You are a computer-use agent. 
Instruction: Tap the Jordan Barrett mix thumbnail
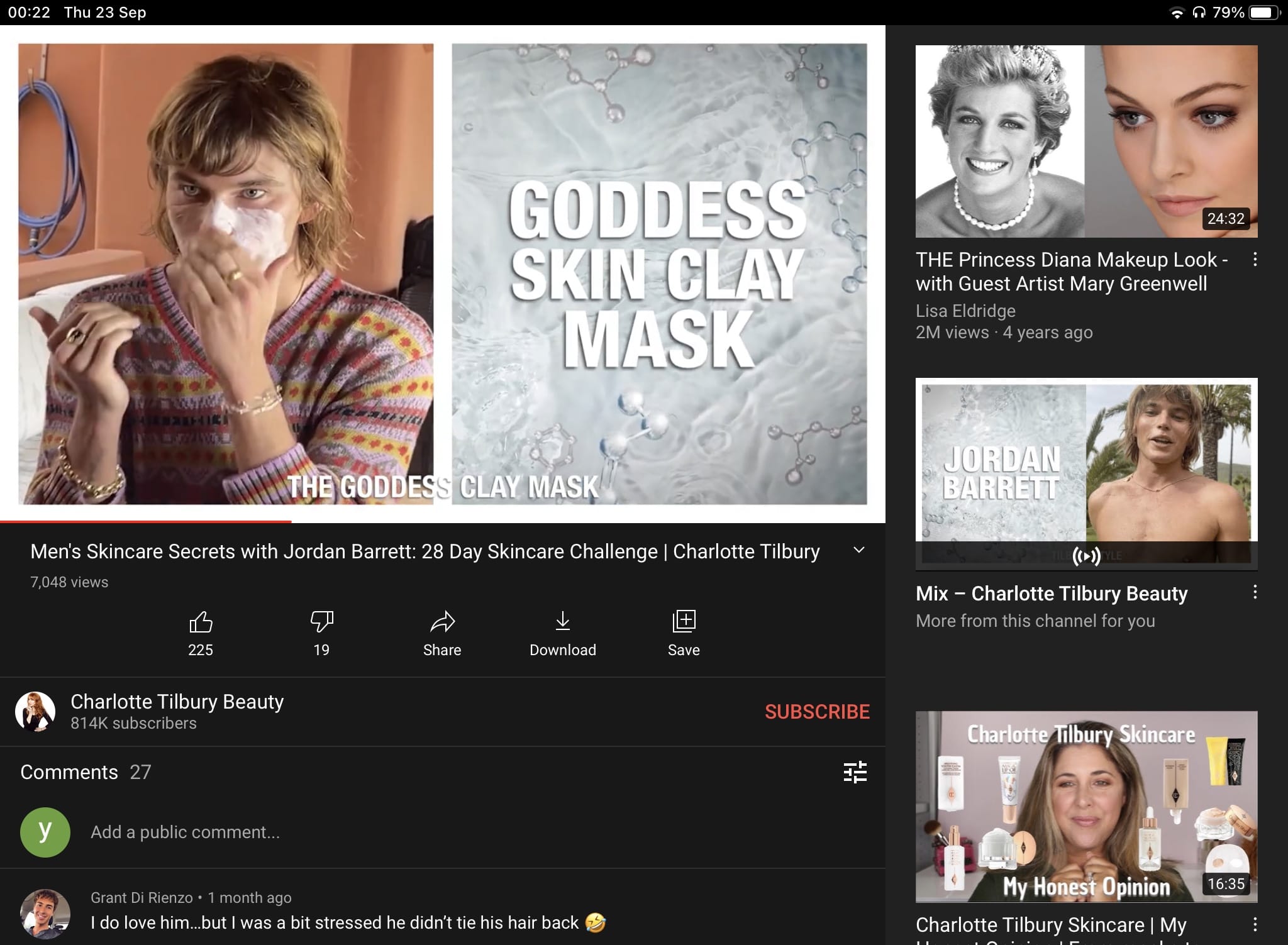point(1087,474)
